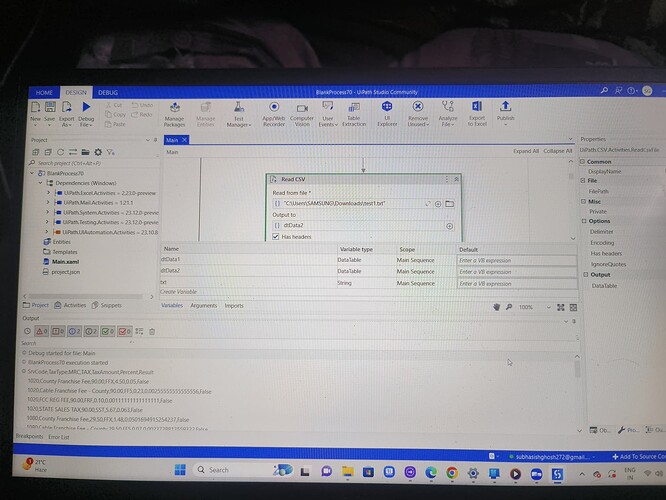Browse for file with the folder icon in Read CSV
This screenshot has width=666, height=500.
[x=449, y=204]
